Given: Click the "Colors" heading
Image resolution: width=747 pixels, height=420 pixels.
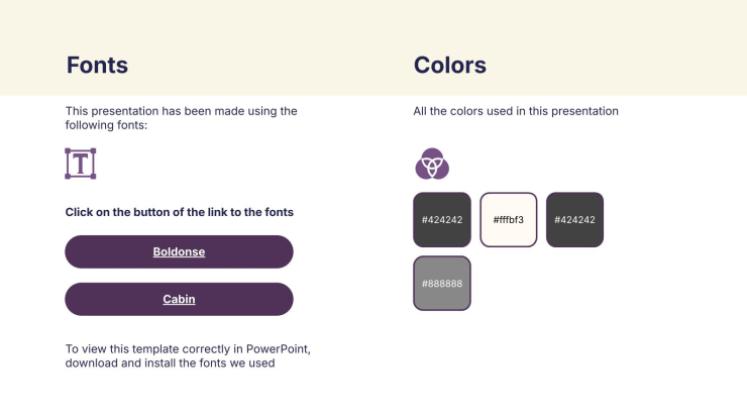Looking at the screenshot, I should coord(450,66).
